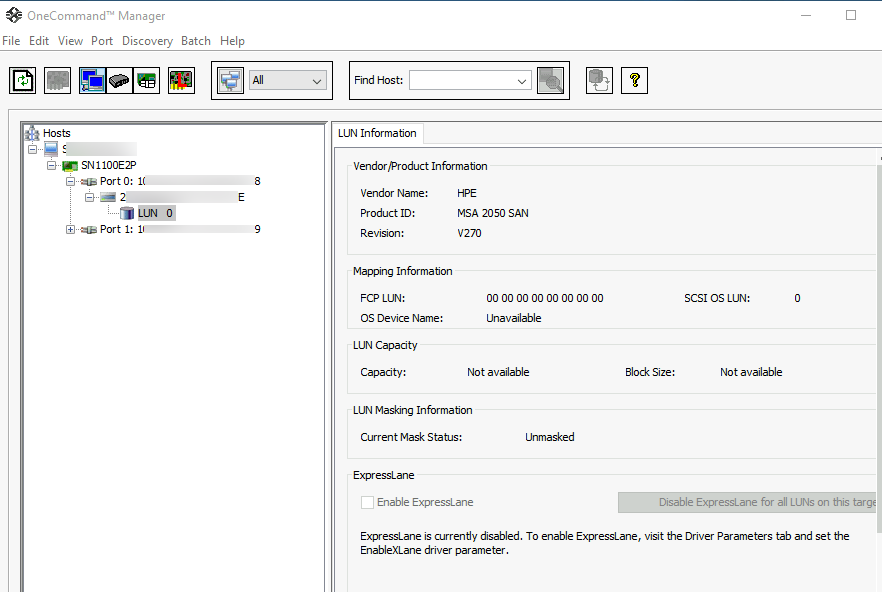Click the OneCommand Manager title bar logo
The width and height of the screenshot is (882, 592).
tap(14, 15)
